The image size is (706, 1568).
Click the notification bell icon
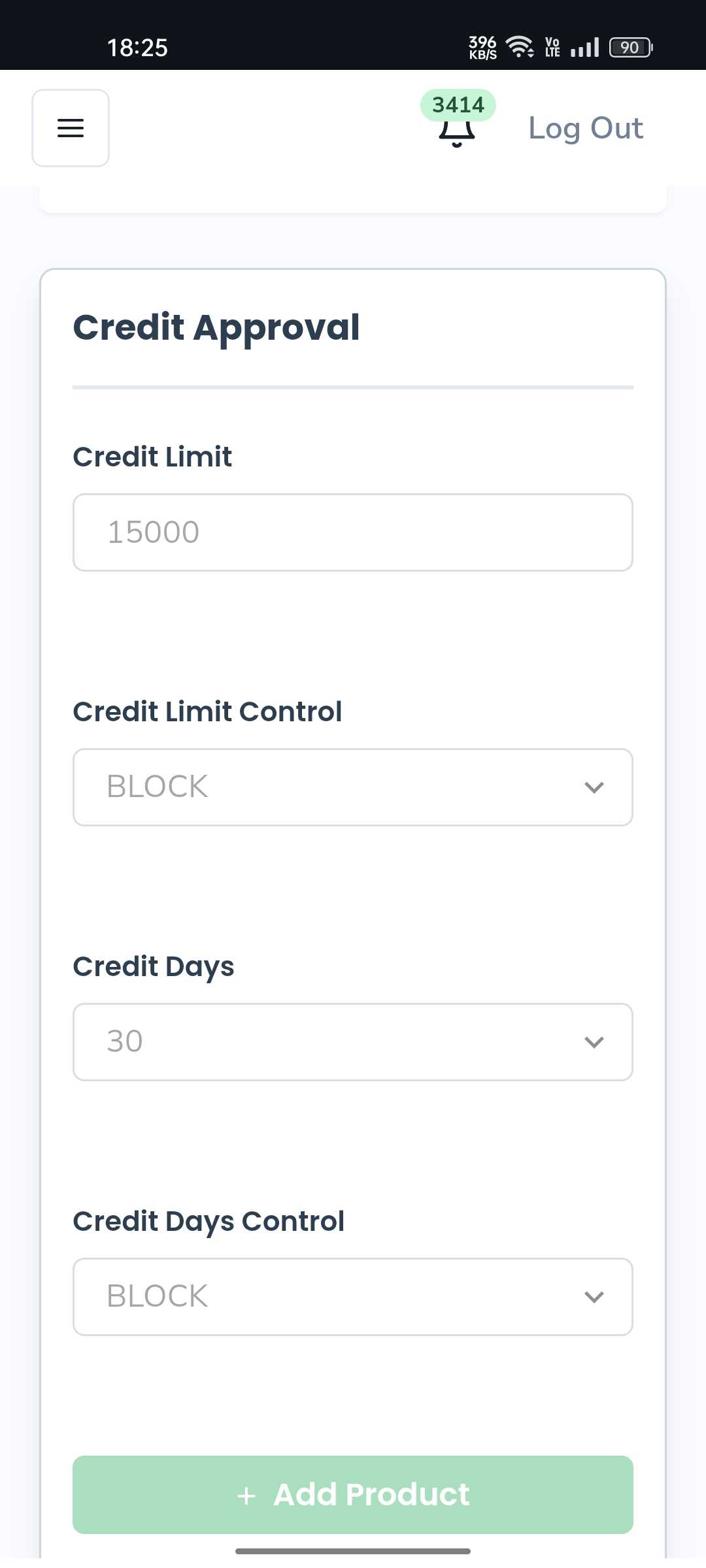pos(456,133)
